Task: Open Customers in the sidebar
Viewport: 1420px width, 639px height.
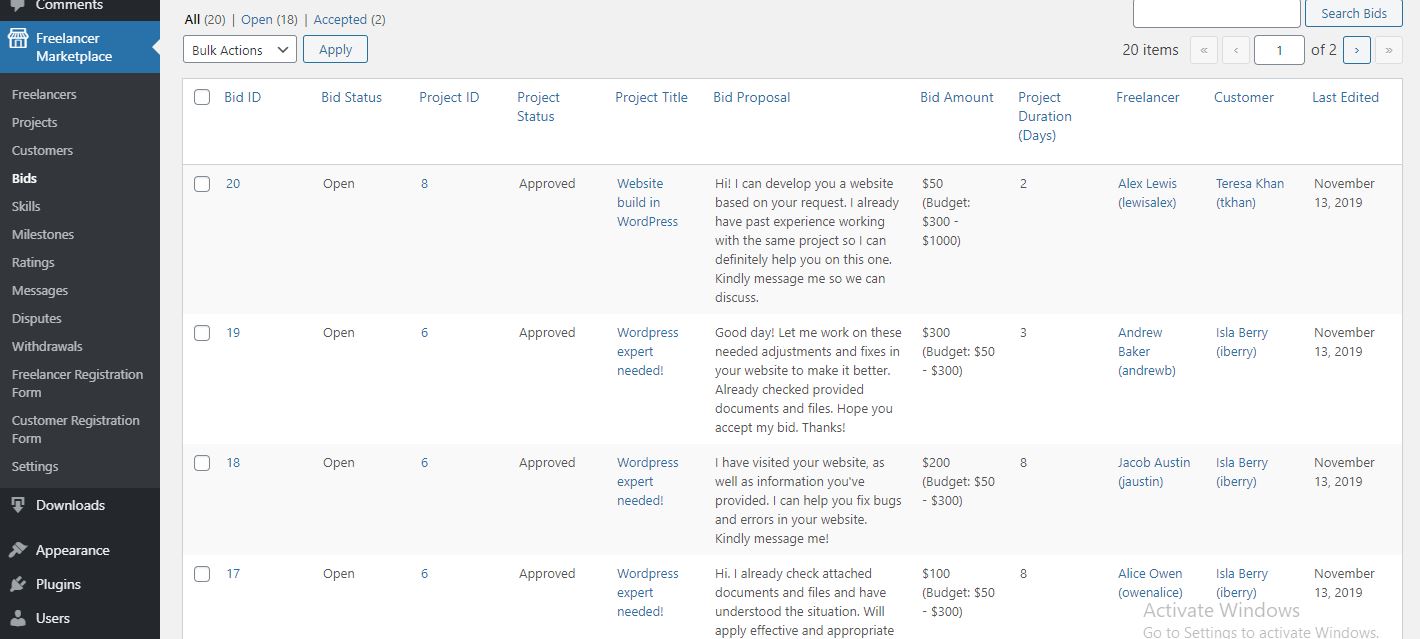Action: click(x=42, y=150)
